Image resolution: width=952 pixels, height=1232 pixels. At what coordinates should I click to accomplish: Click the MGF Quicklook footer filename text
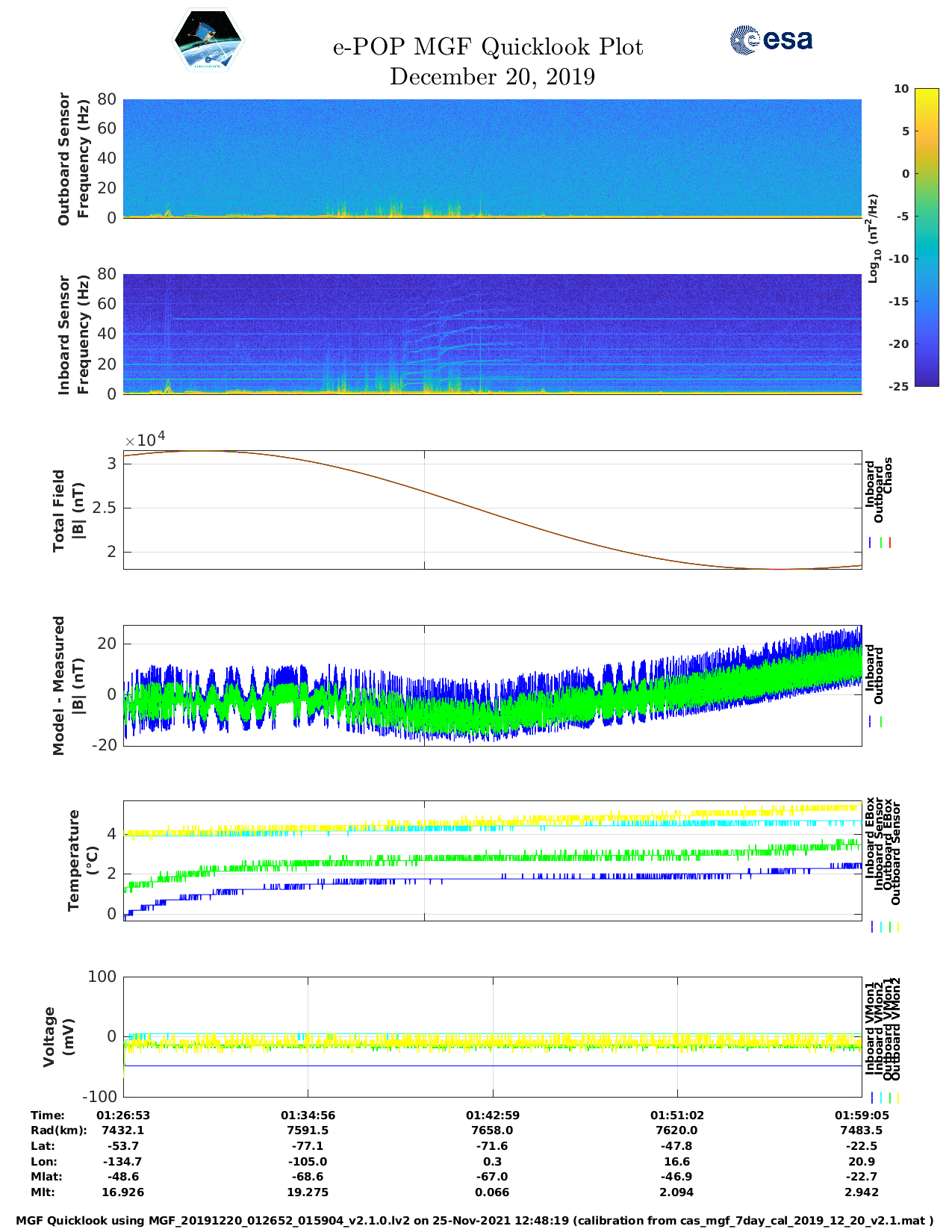[x=475, y=1221]
